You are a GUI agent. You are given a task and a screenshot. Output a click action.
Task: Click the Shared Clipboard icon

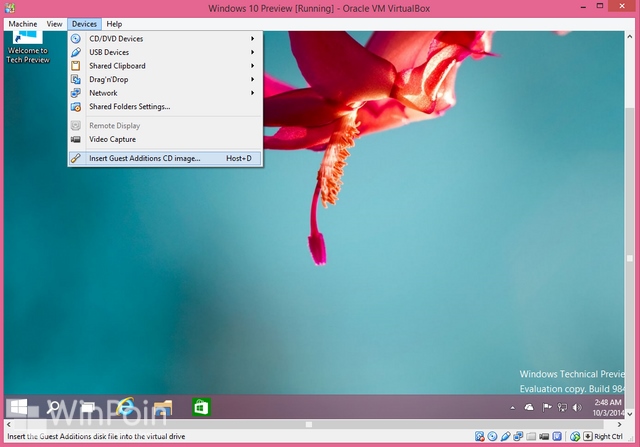point(76,66)
